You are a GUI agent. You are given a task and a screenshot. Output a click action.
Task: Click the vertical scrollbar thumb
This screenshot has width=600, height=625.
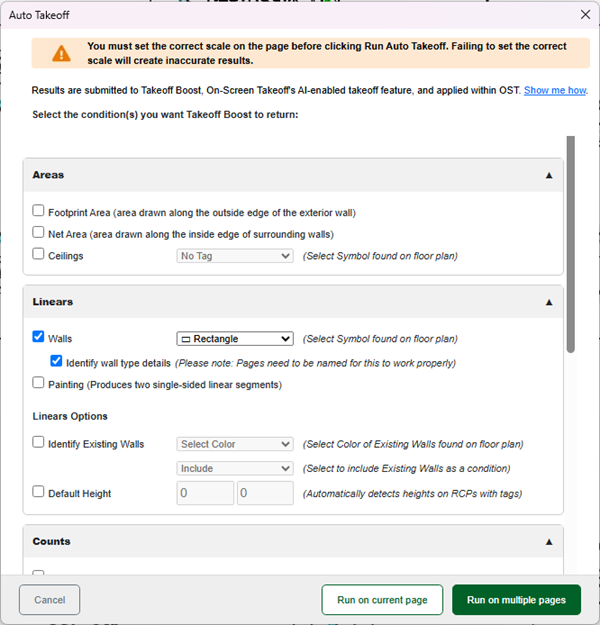pyautogui.click(x=571, y=244)
